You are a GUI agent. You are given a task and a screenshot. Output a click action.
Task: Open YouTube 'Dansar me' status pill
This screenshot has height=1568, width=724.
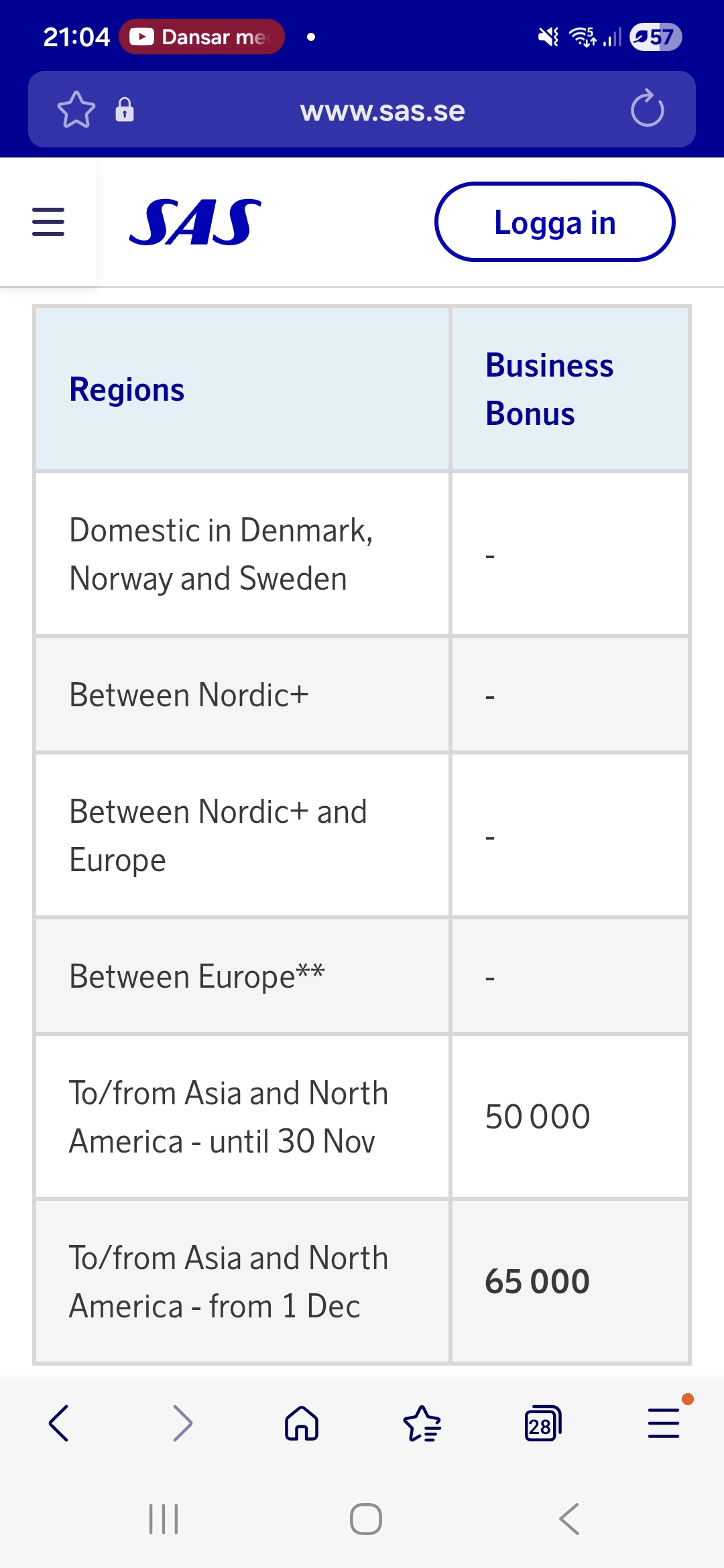202,37
